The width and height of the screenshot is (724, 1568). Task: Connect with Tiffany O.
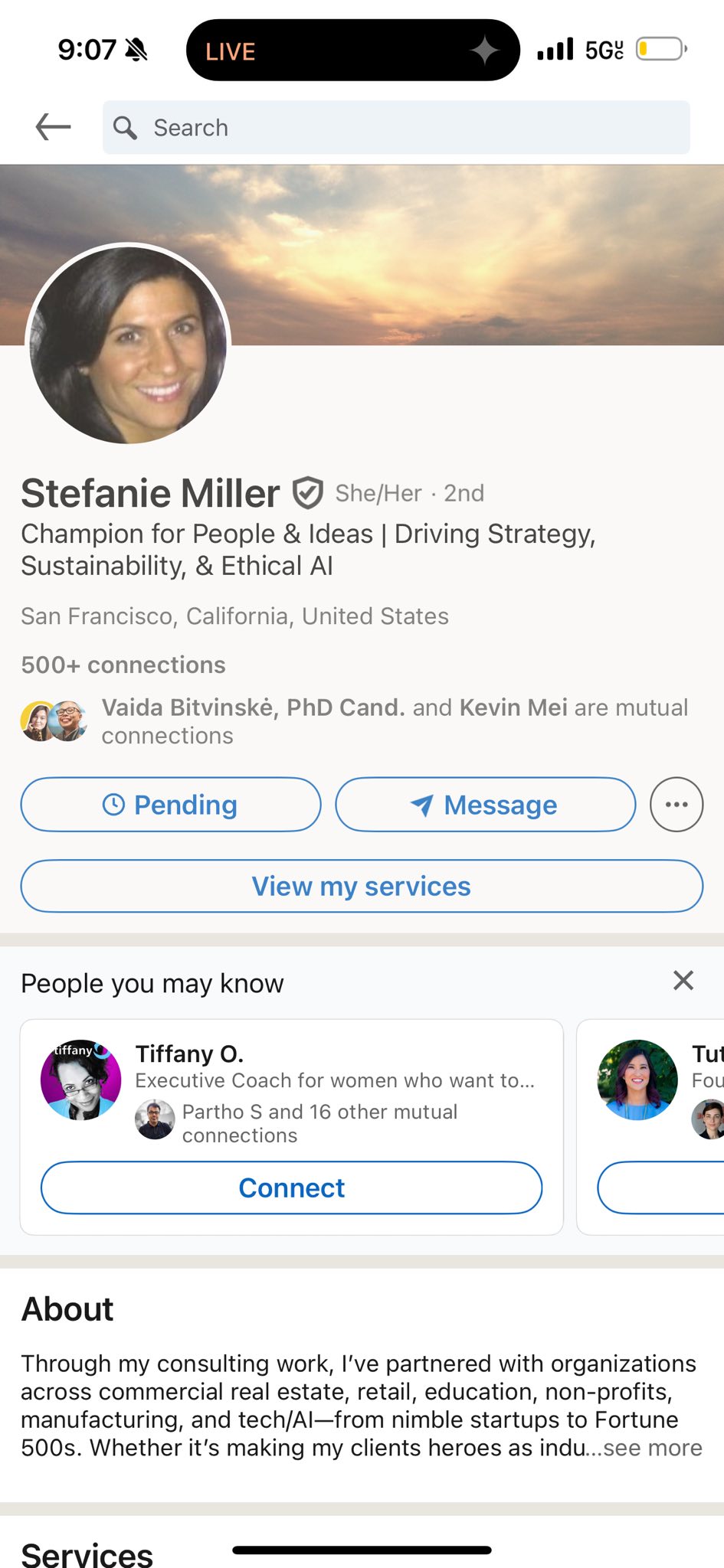point(292,1187)
